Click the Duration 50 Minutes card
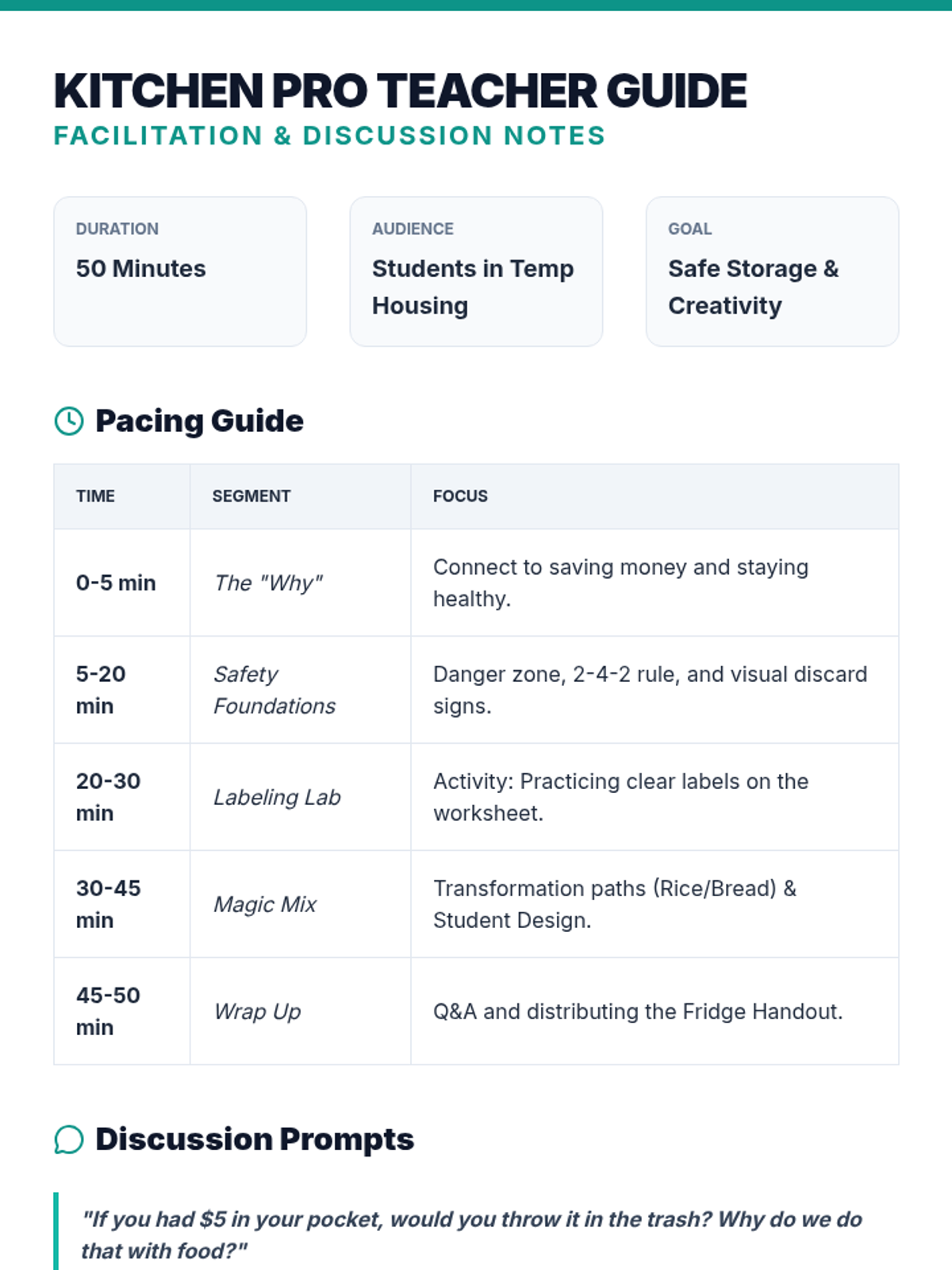This screenshot has height=1270, width=952. (x=180, y=271)
